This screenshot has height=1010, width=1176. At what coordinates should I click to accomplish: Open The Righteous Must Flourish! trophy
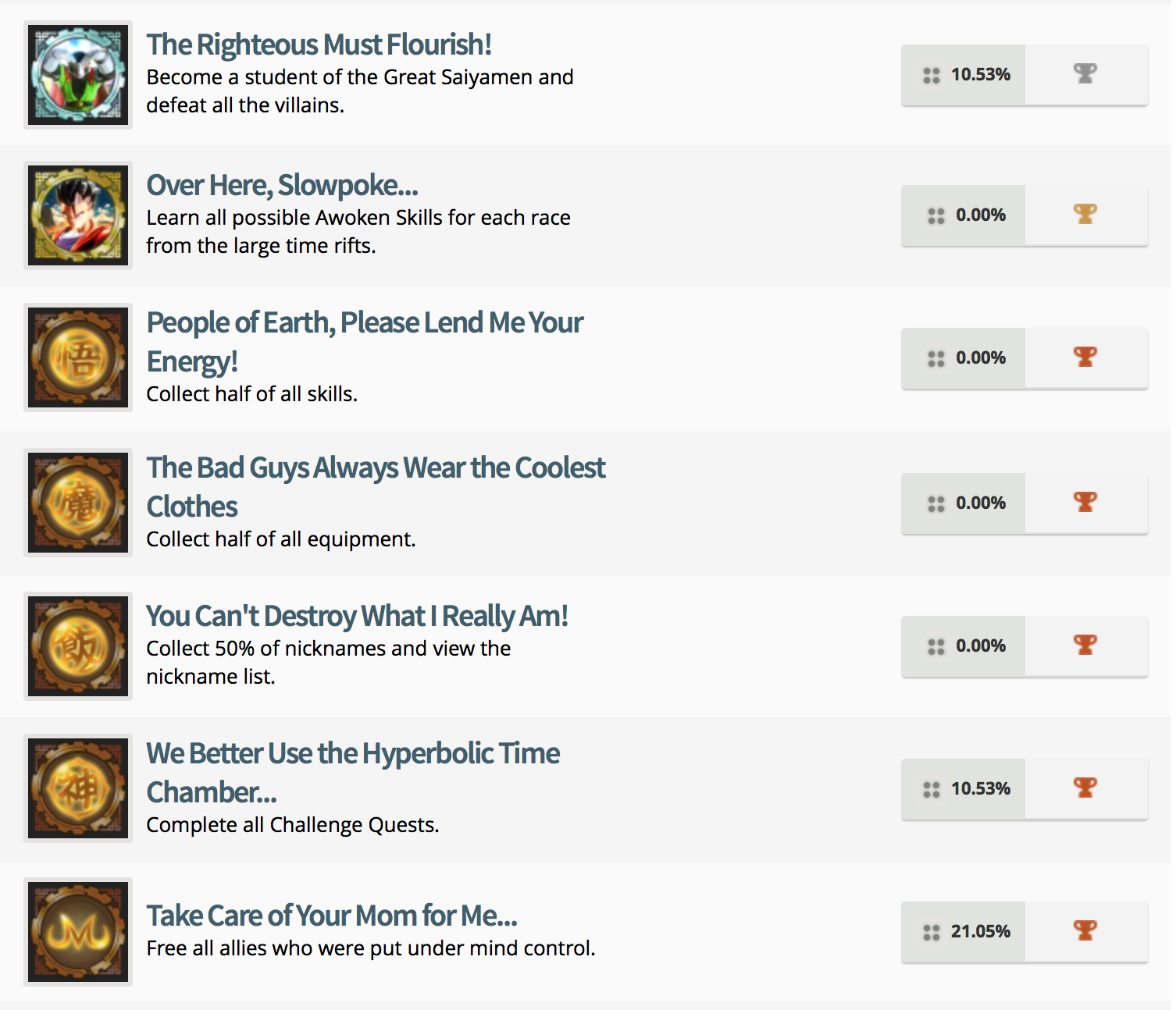[319, 45]
